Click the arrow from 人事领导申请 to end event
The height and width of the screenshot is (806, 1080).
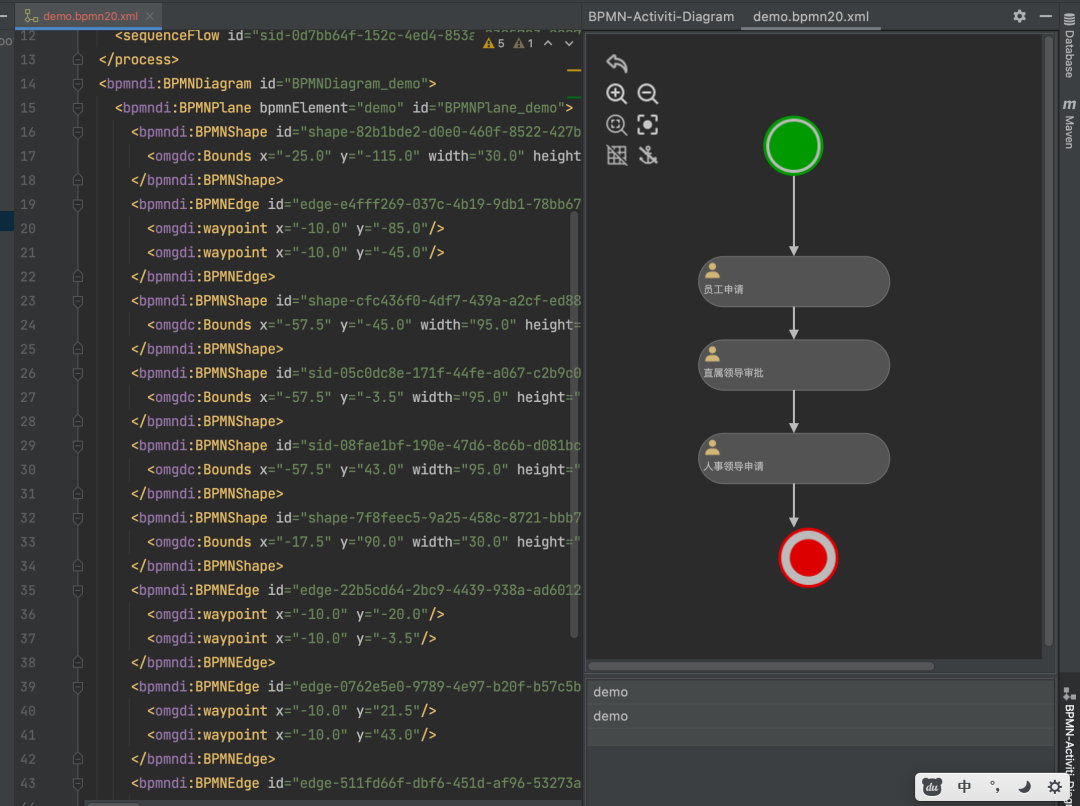click(793, 506)
